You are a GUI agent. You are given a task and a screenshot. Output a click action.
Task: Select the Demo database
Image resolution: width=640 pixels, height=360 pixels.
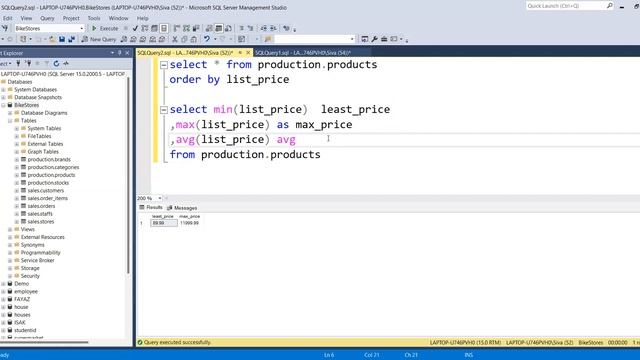click(22, 284)
